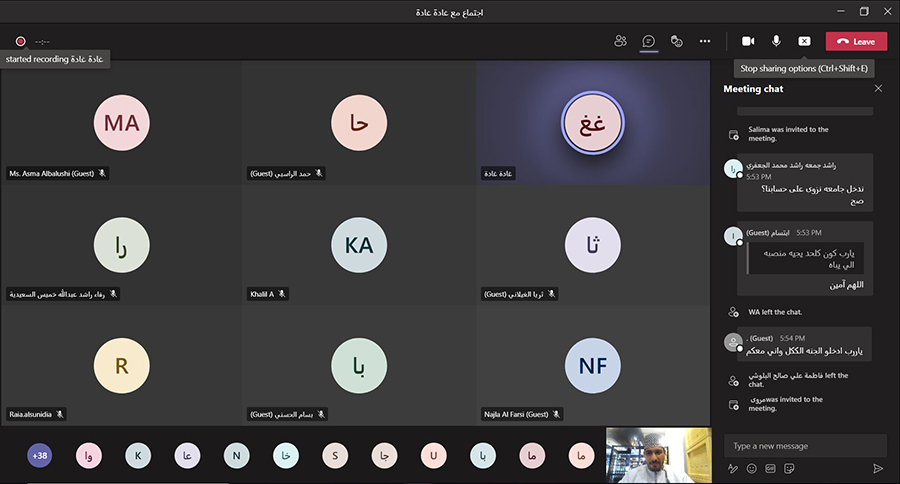Click the N participant bubble in bottom strip

pos(236,456)
